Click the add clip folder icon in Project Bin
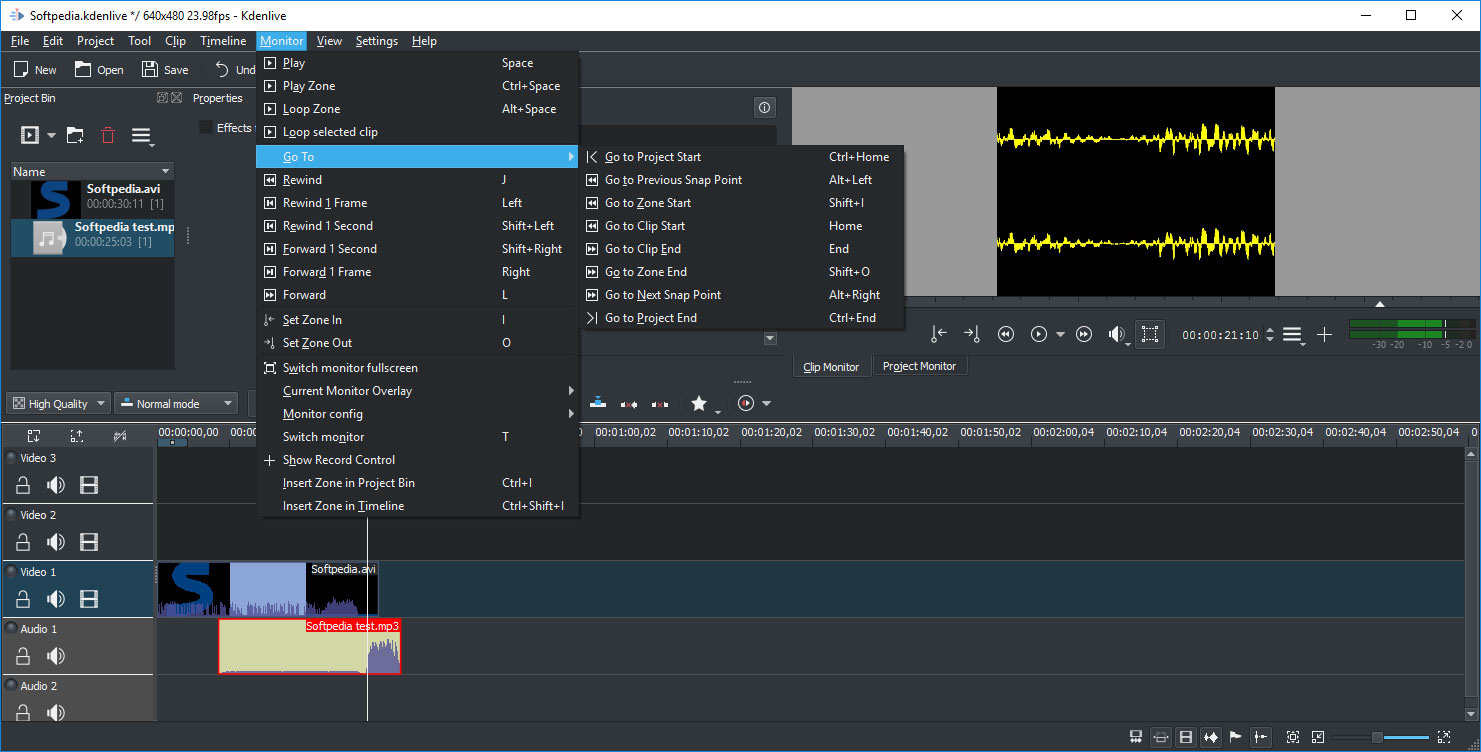 tap(75, 135)
